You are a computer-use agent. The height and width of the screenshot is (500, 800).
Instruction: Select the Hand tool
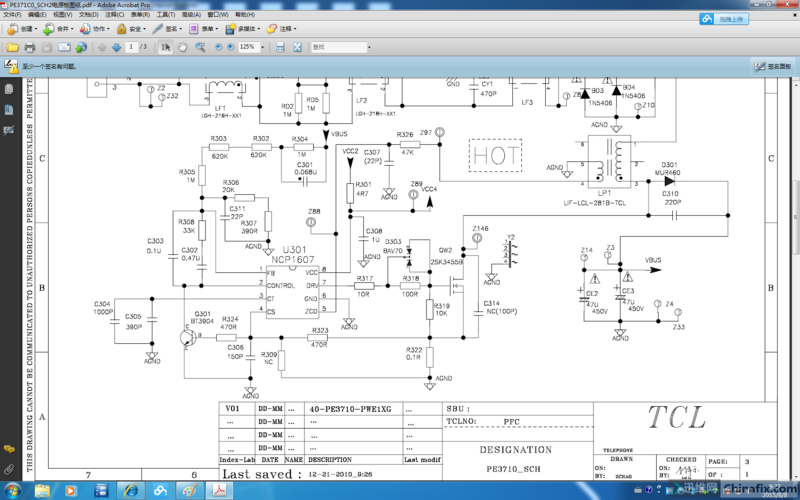click(x=183, y=47)
